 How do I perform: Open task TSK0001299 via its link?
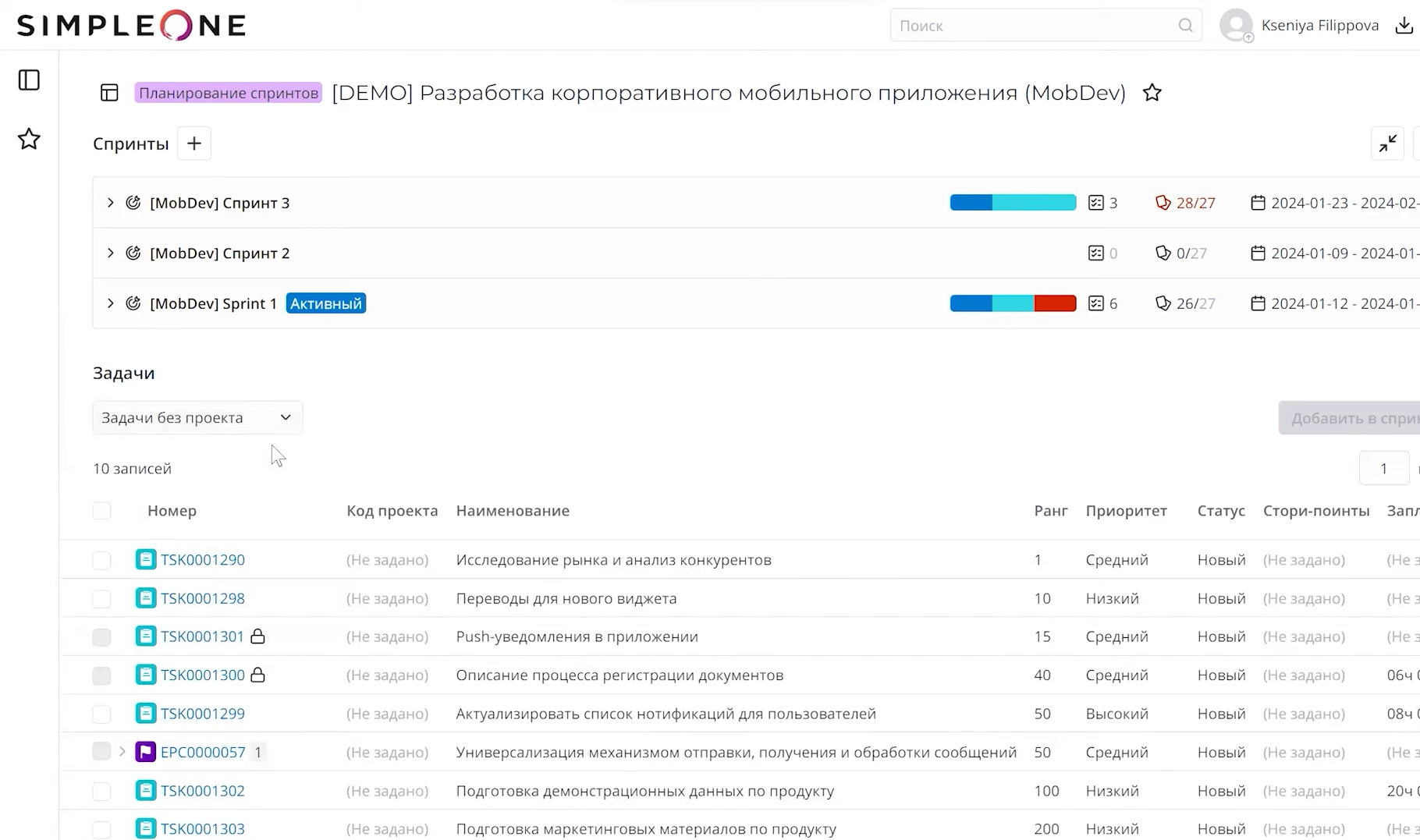pos(202,713)
